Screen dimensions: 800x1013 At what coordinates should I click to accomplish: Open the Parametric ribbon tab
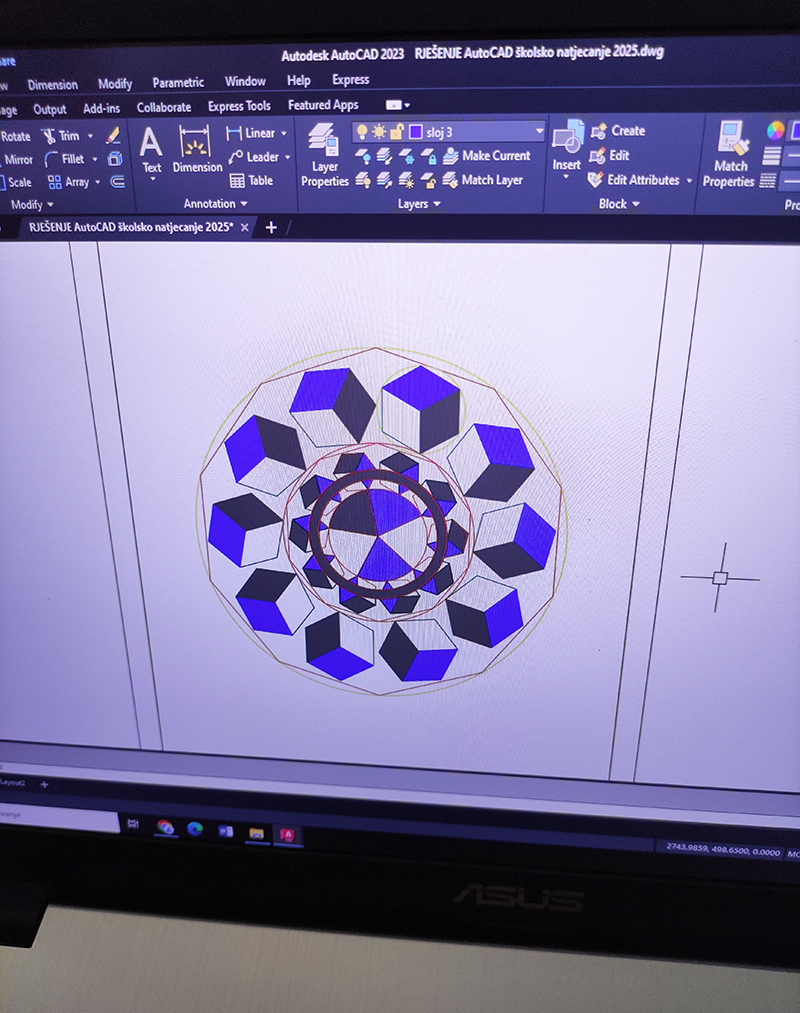pos(178,83)
